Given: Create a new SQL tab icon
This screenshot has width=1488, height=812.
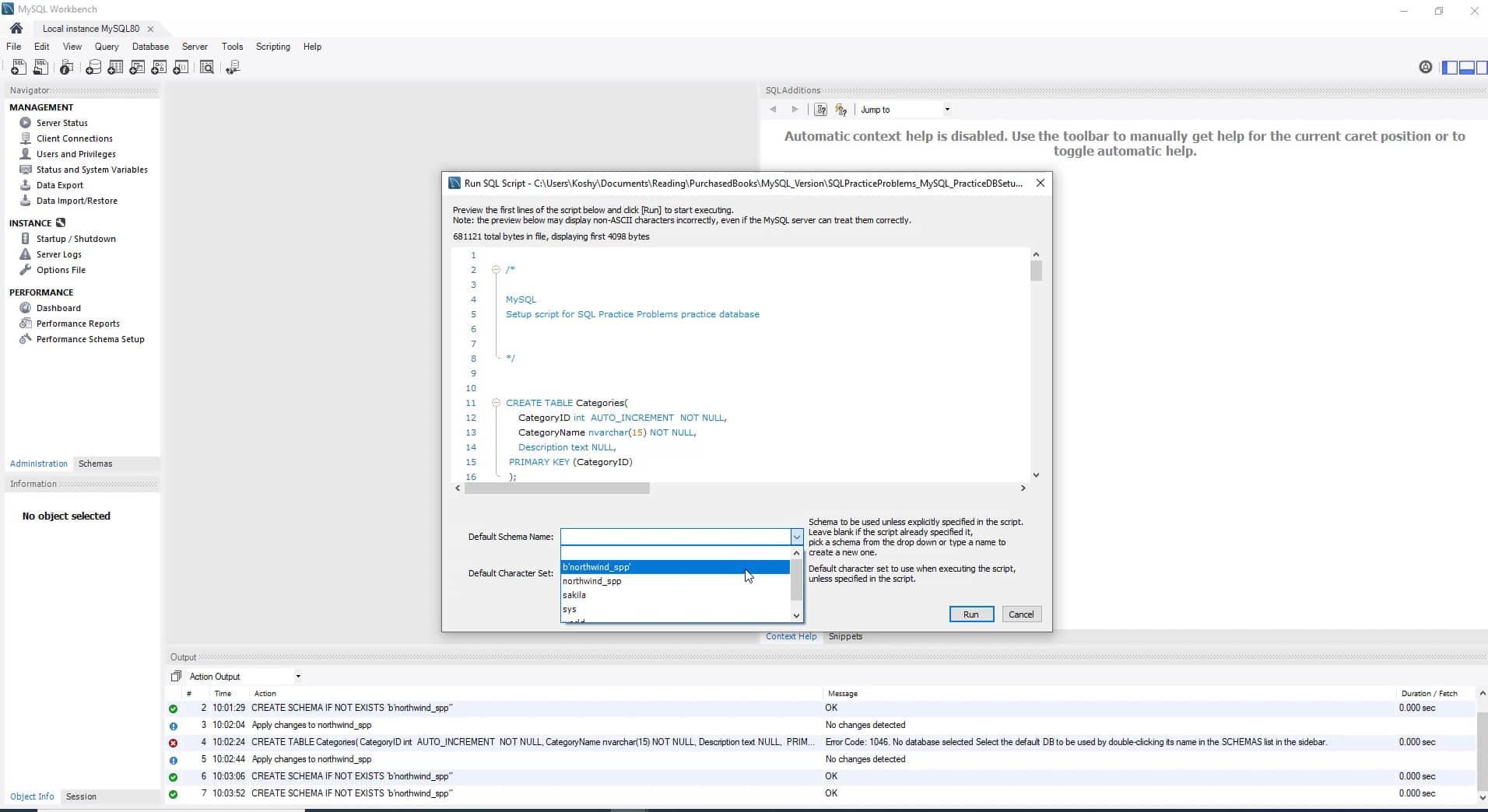Looking at the screenshot, I should pos(18,68).
